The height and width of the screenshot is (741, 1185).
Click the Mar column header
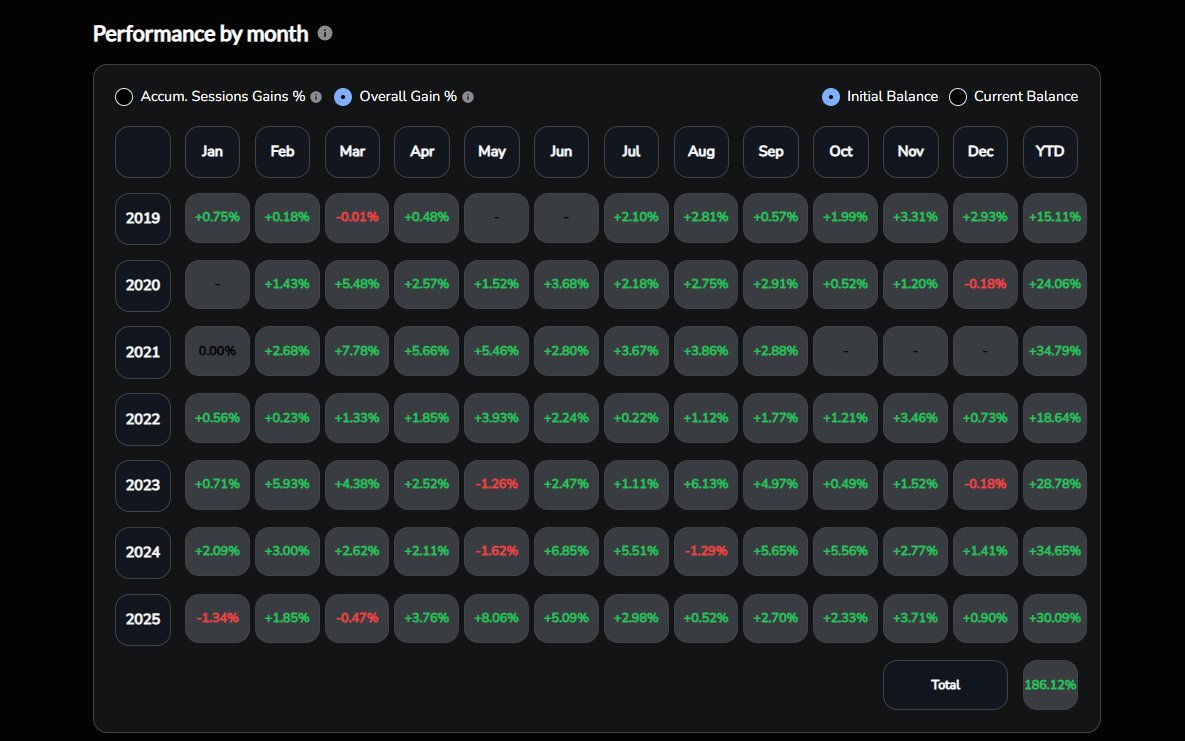tap(352, 152)
